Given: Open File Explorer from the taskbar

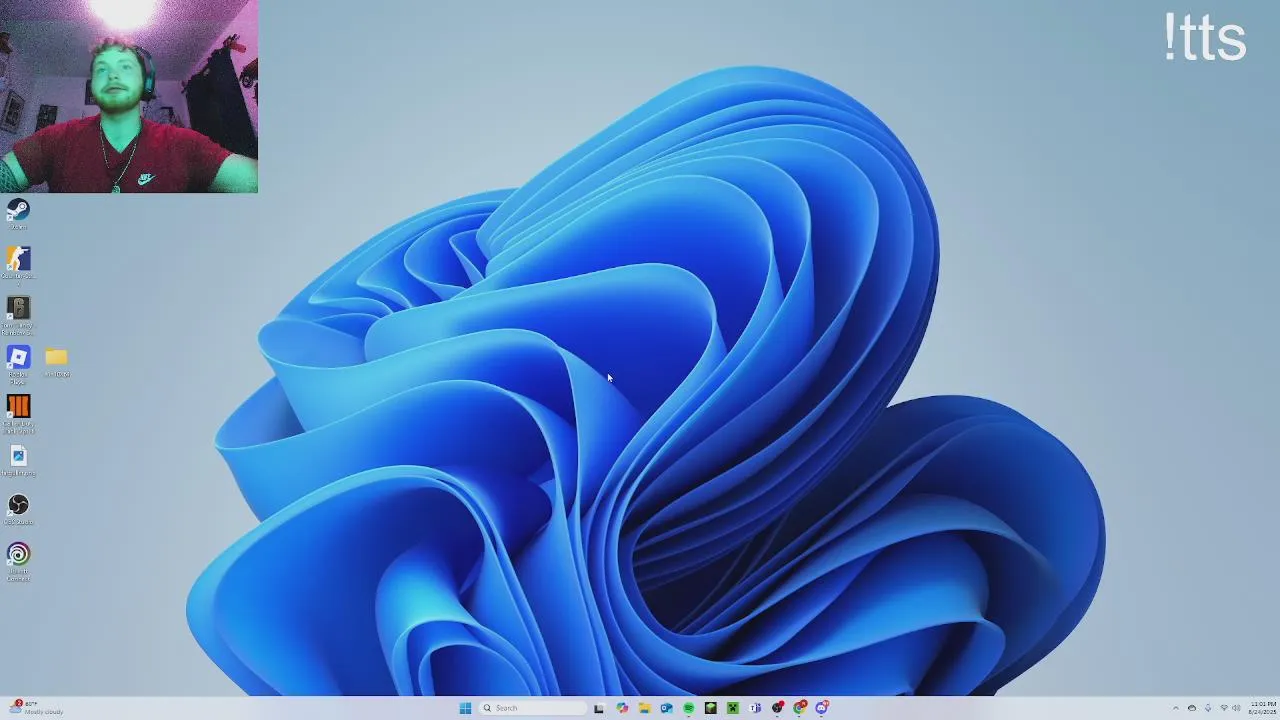Looking at the screenshot, I should pyautogui.click(x=644, y=708).
